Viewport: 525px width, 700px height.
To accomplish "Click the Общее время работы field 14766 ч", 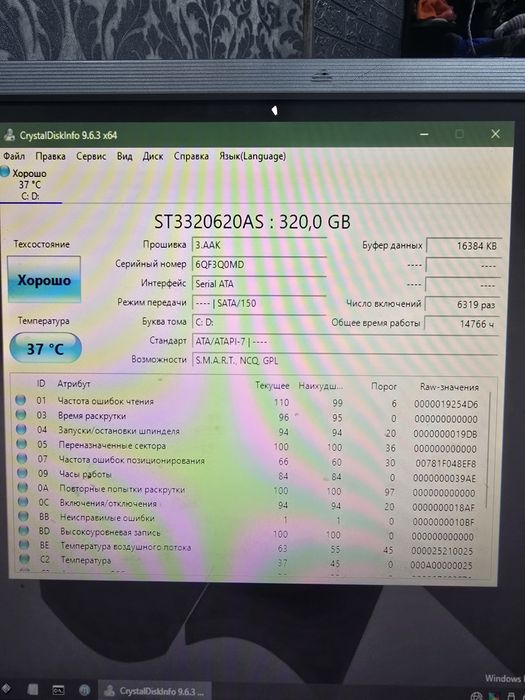I will 461,324.
